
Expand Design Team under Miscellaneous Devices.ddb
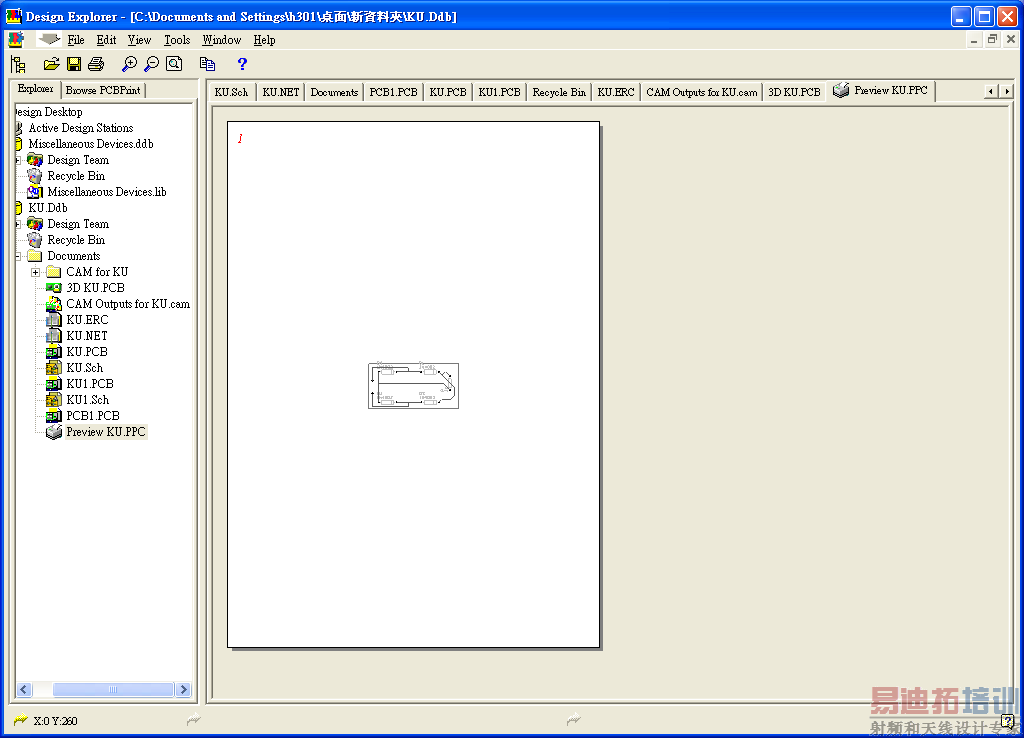tap(18, 160)
